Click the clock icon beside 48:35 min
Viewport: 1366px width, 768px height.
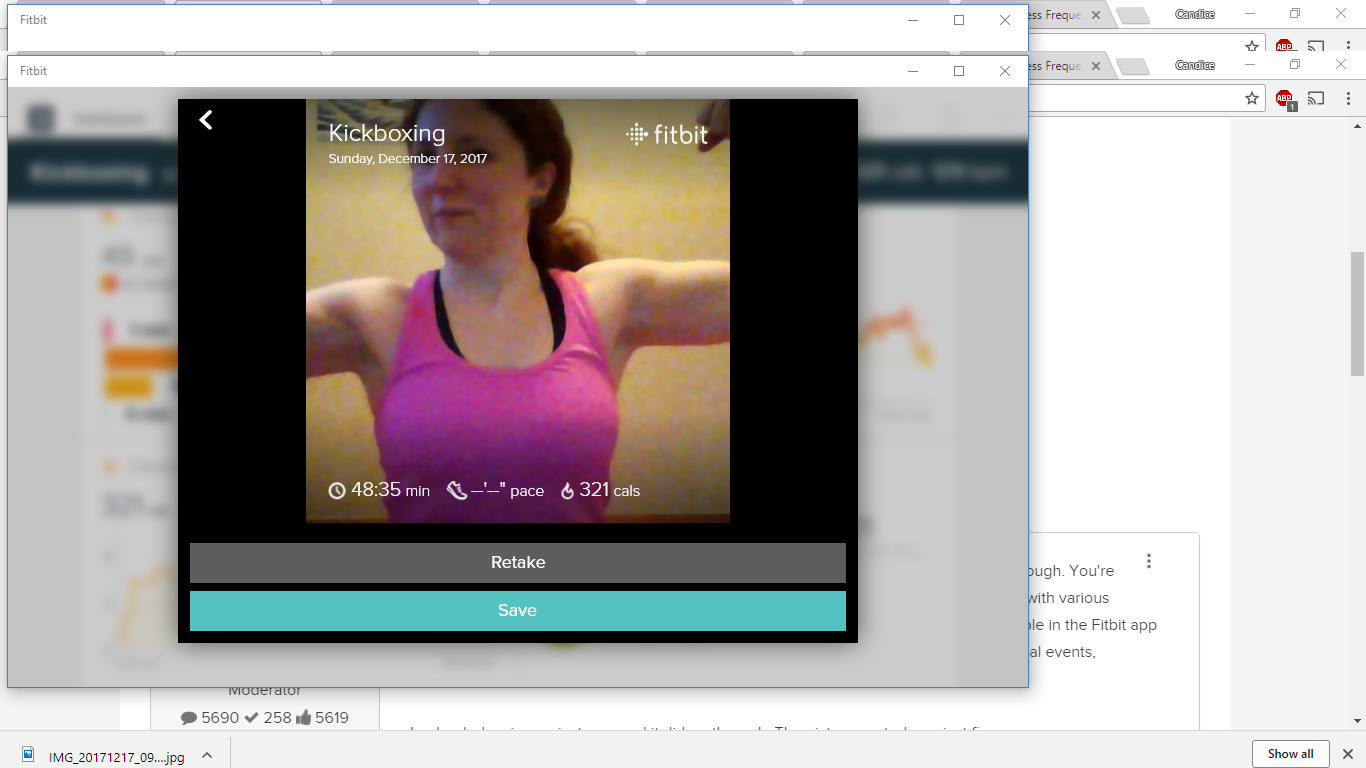(337, 491)
